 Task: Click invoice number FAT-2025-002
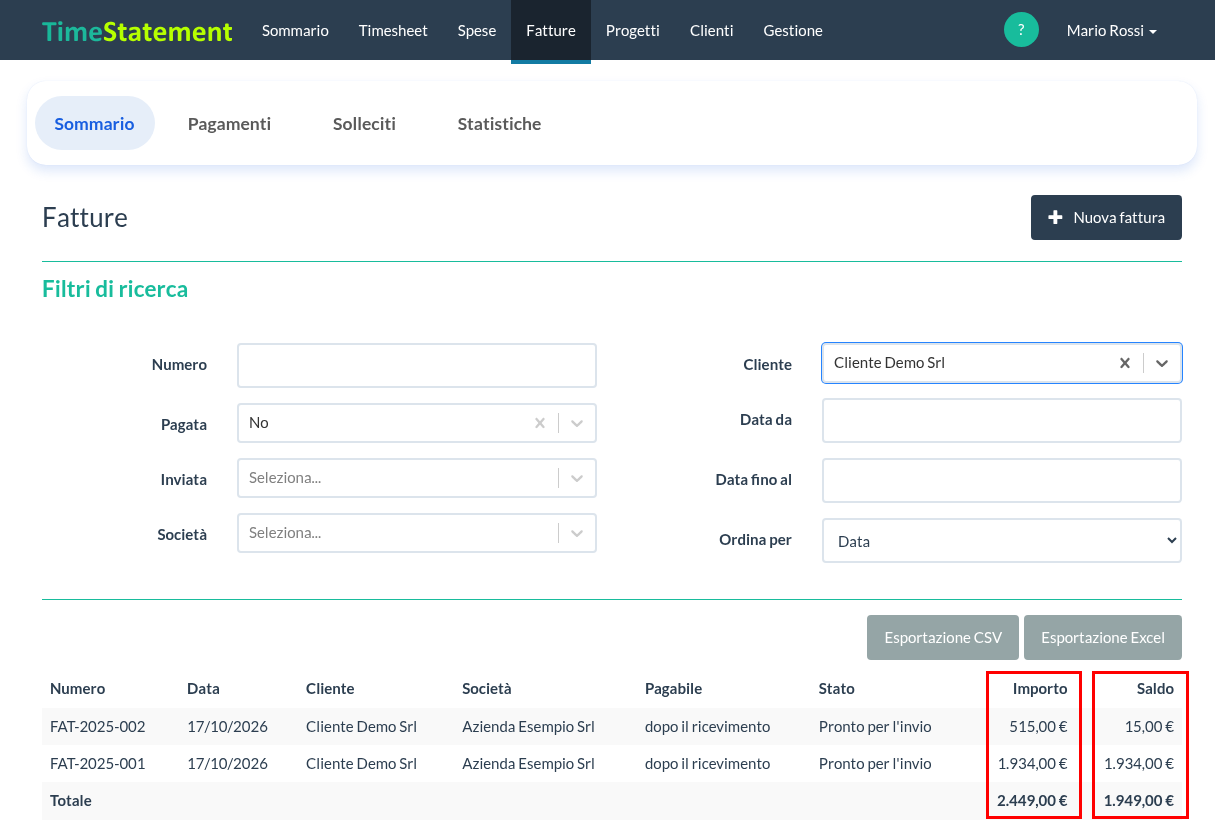pyautogui.click(x=98, y=727)
